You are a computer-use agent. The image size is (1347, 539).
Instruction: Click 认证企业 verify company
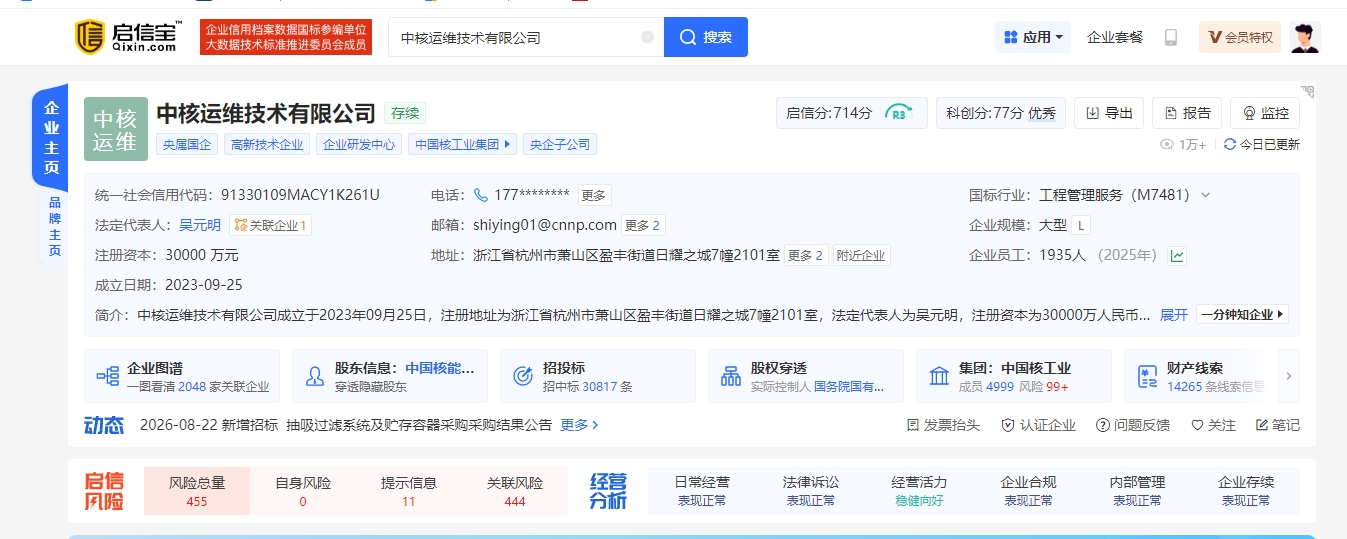pyautogui.click(x=1039, y=425)
